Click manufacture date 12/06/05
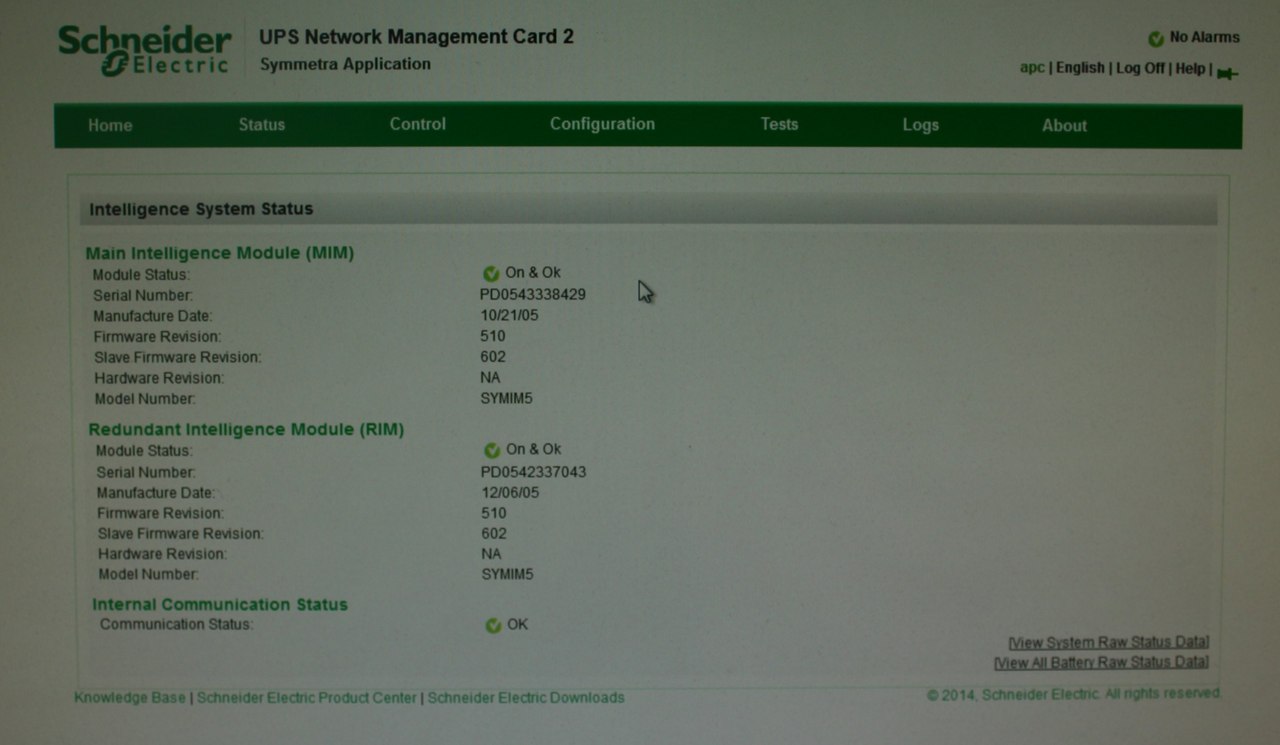This screenshot has width=1280, height=745. [511, 492]
